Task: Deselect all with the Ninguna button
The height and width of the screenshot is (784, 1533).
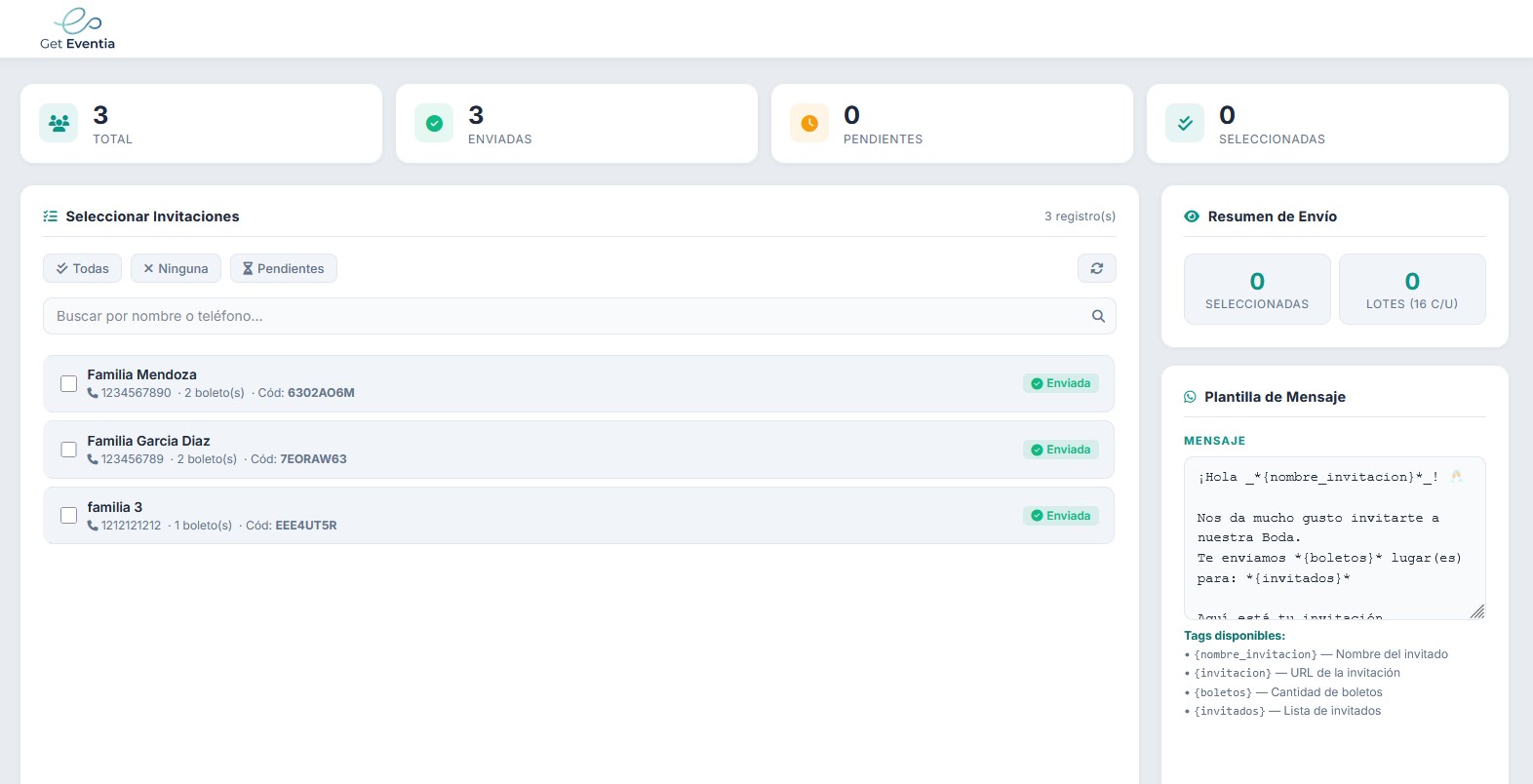Action: tap(176, 268)
